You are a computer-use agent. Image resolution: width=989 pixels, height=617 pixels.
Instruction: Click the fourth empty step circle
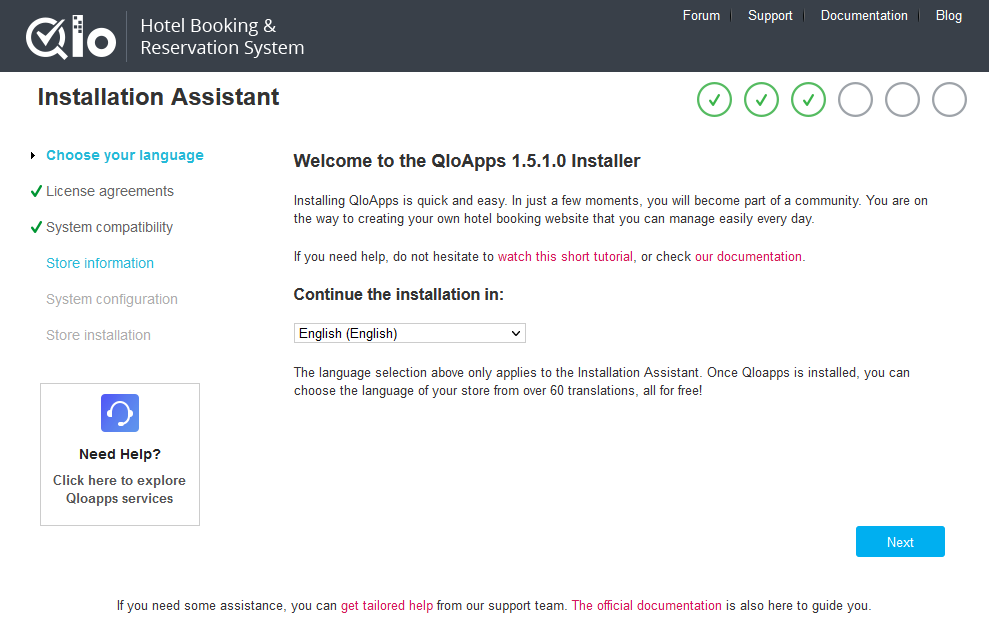tap(855, 100)
